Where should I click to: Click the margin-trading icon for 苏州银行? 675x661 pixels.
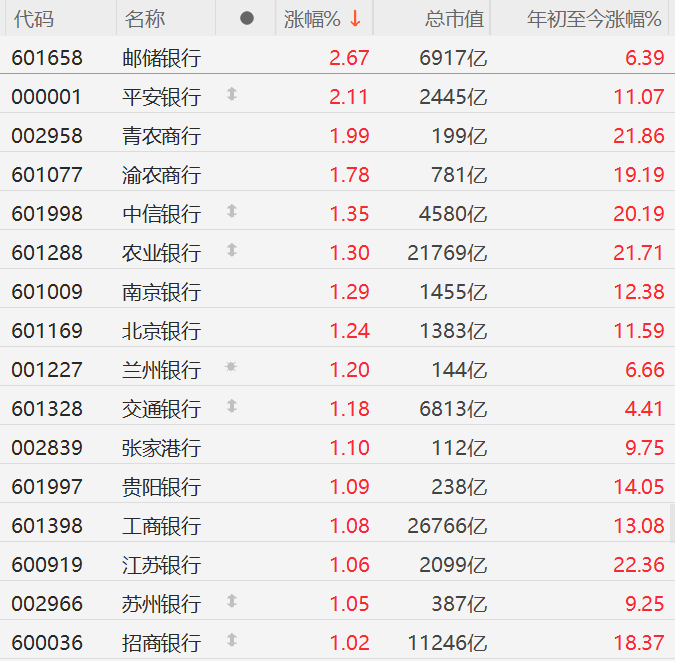pos(232,601)
